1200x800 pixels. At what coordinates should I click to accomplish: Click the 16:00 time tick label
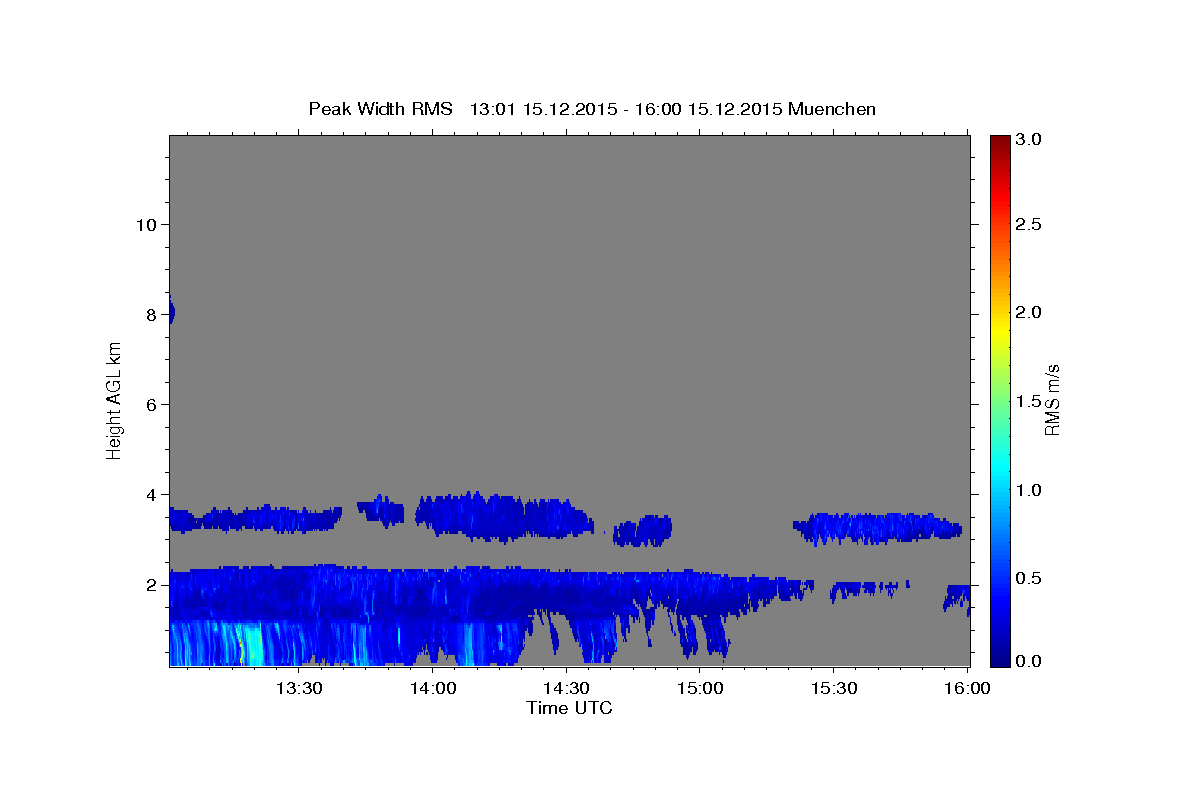pyautogui.click(x=967, y=688)
